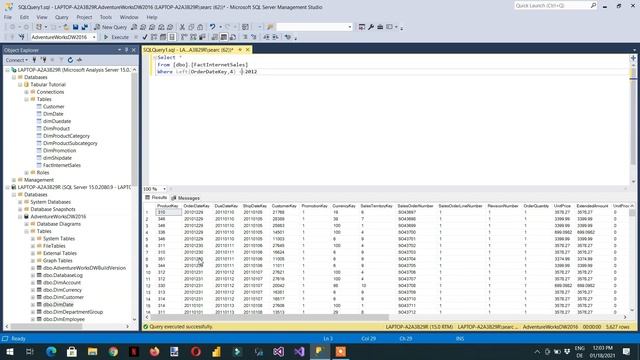Viewport: 640px width, 360px height.
Task: Click the New Query toolbar button
Action: coord(111,27)
